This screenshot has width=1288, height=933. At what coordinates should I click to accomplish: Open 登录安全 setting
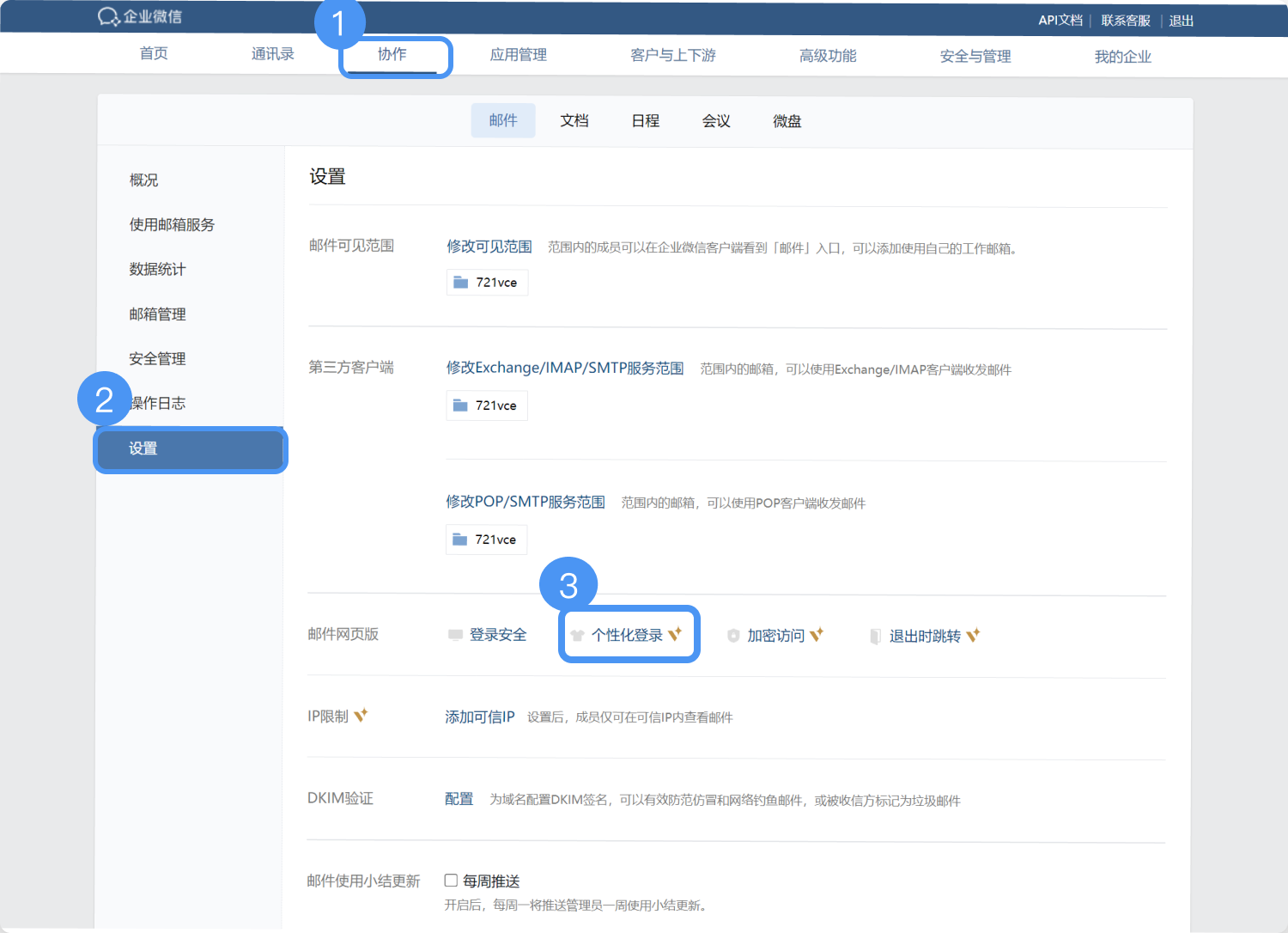(x=498, y=635)
